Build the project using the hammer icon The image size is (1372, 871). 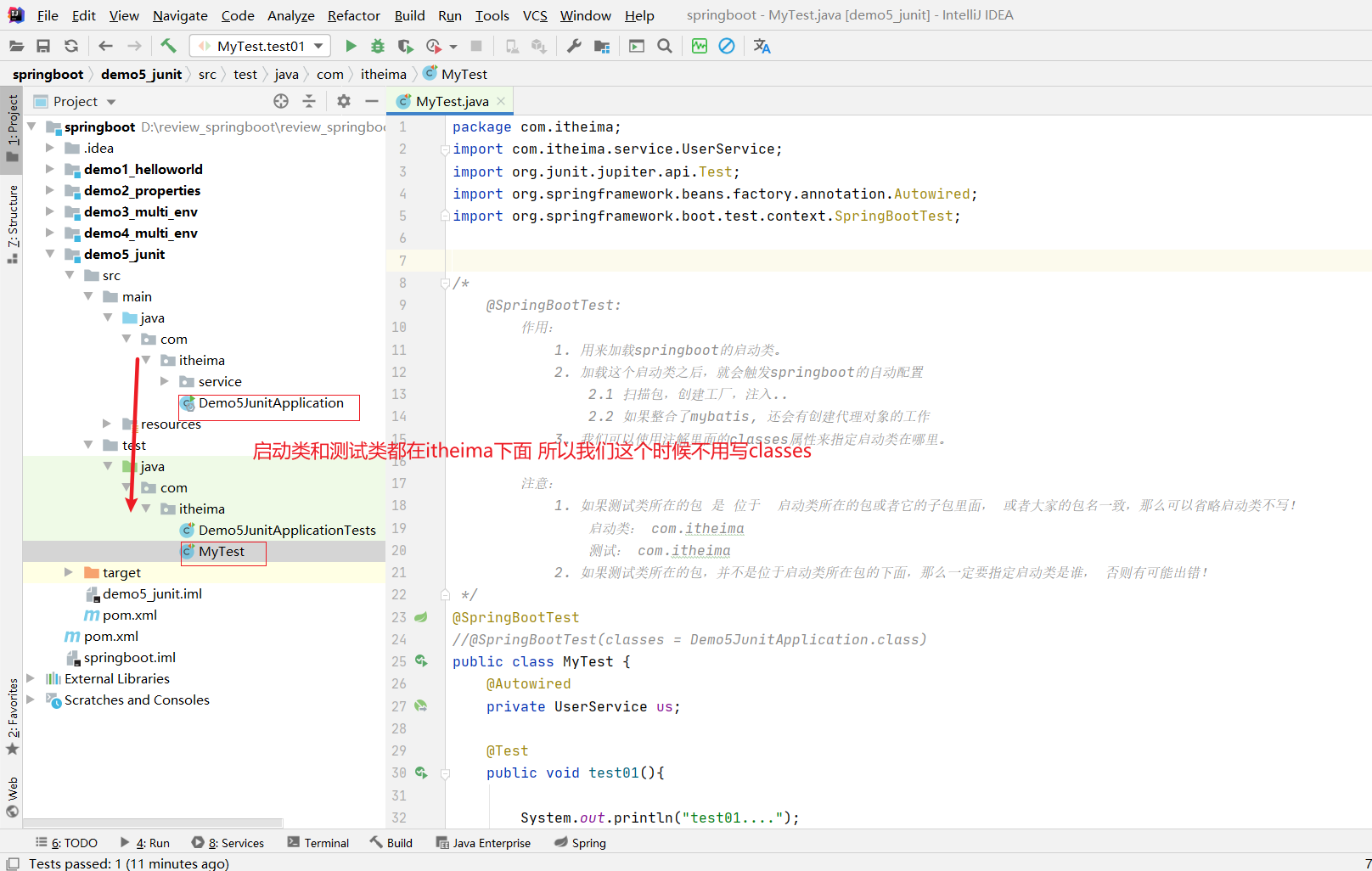168,46
